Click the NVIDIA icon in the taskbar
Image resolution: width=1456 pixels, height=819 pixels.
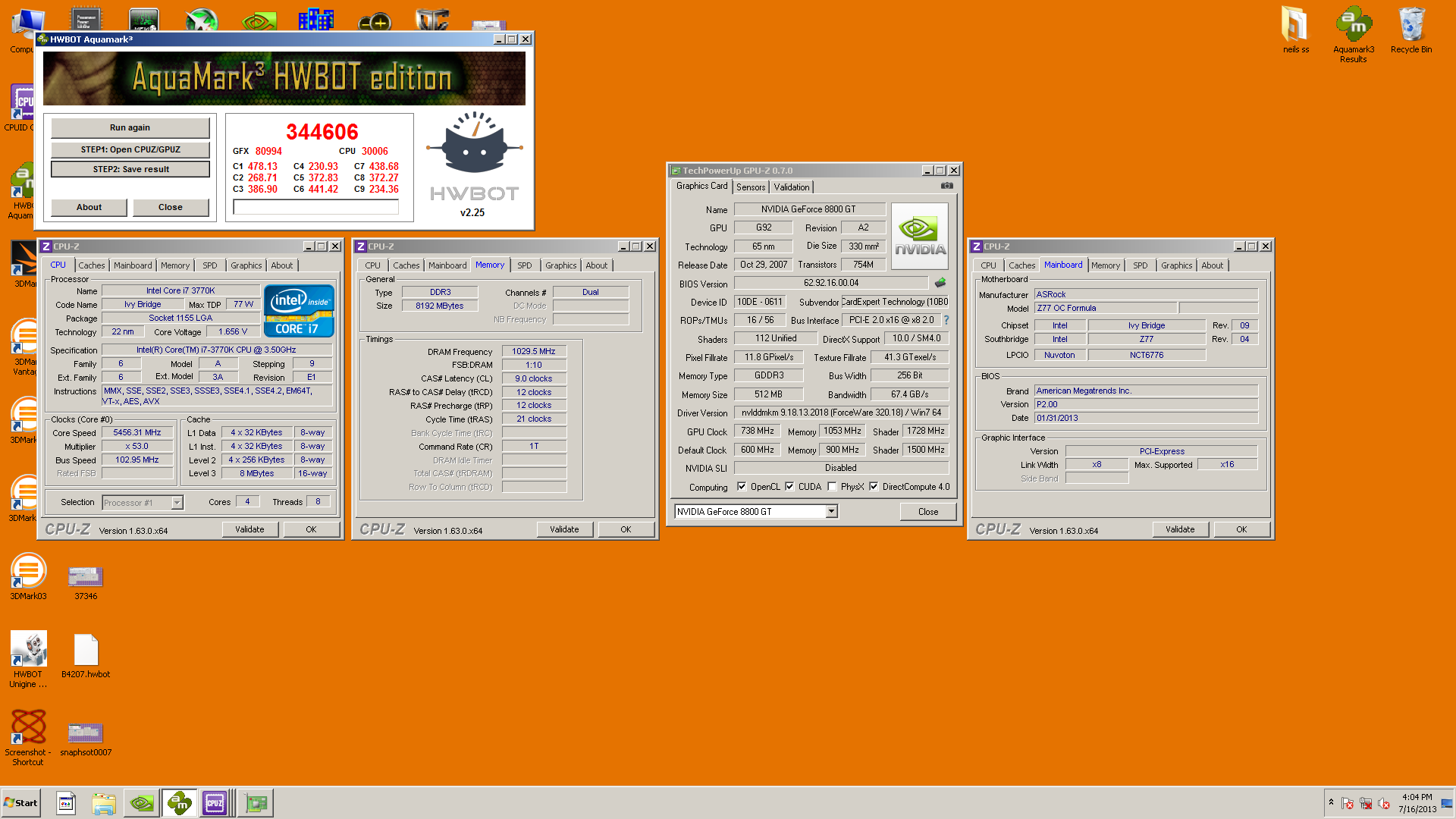(x=142, y=803)
